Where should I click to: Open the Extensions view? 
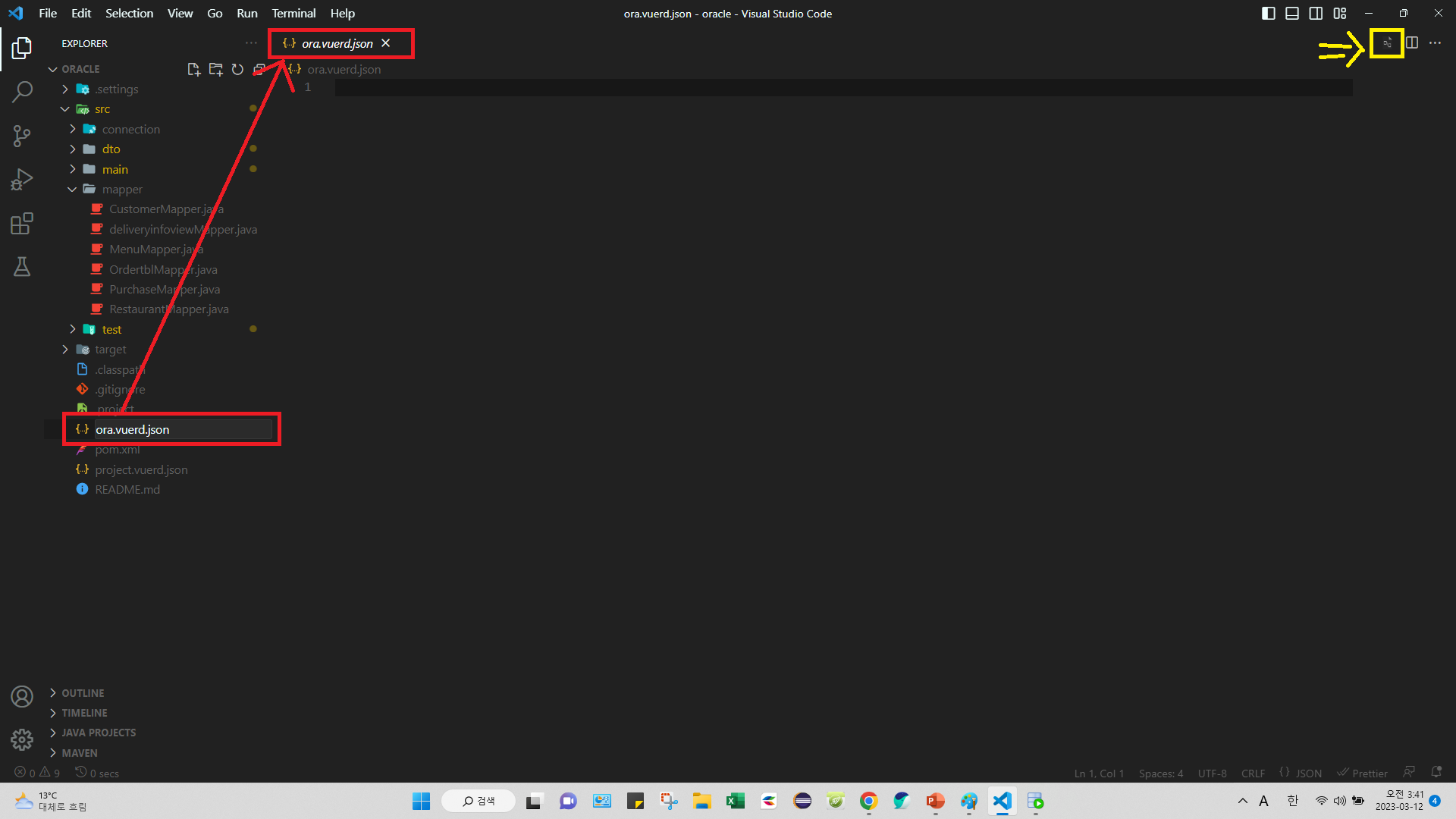coord(22,224)
